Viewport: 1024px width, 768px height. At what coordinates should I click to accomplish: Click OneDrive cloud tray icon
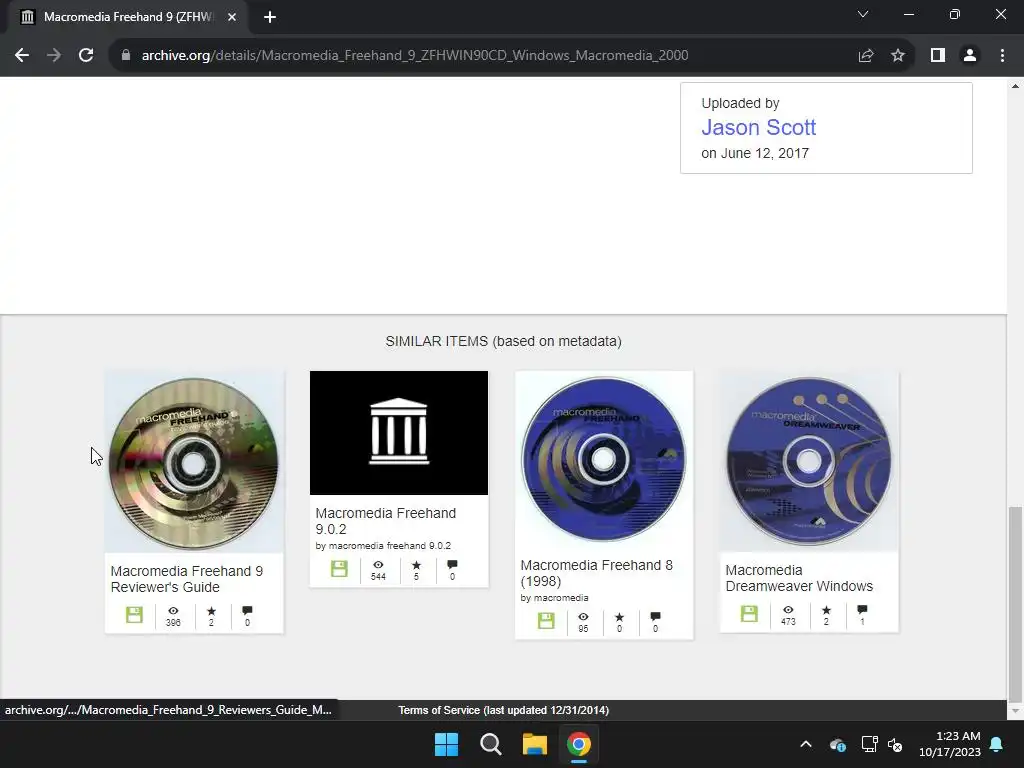coord(838,744)
